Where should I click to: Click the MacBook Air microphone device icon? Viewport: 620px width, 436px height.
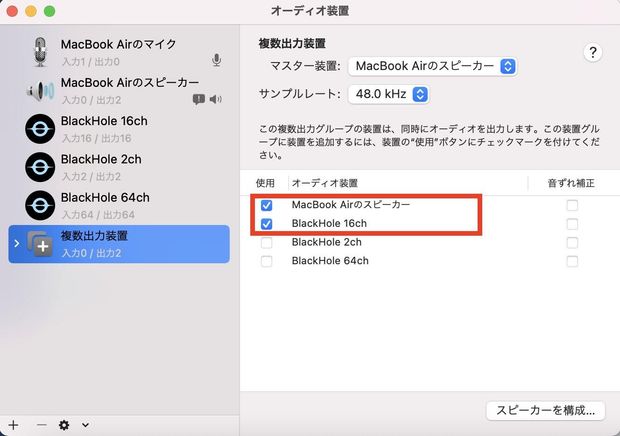click(x=40, y=52)
